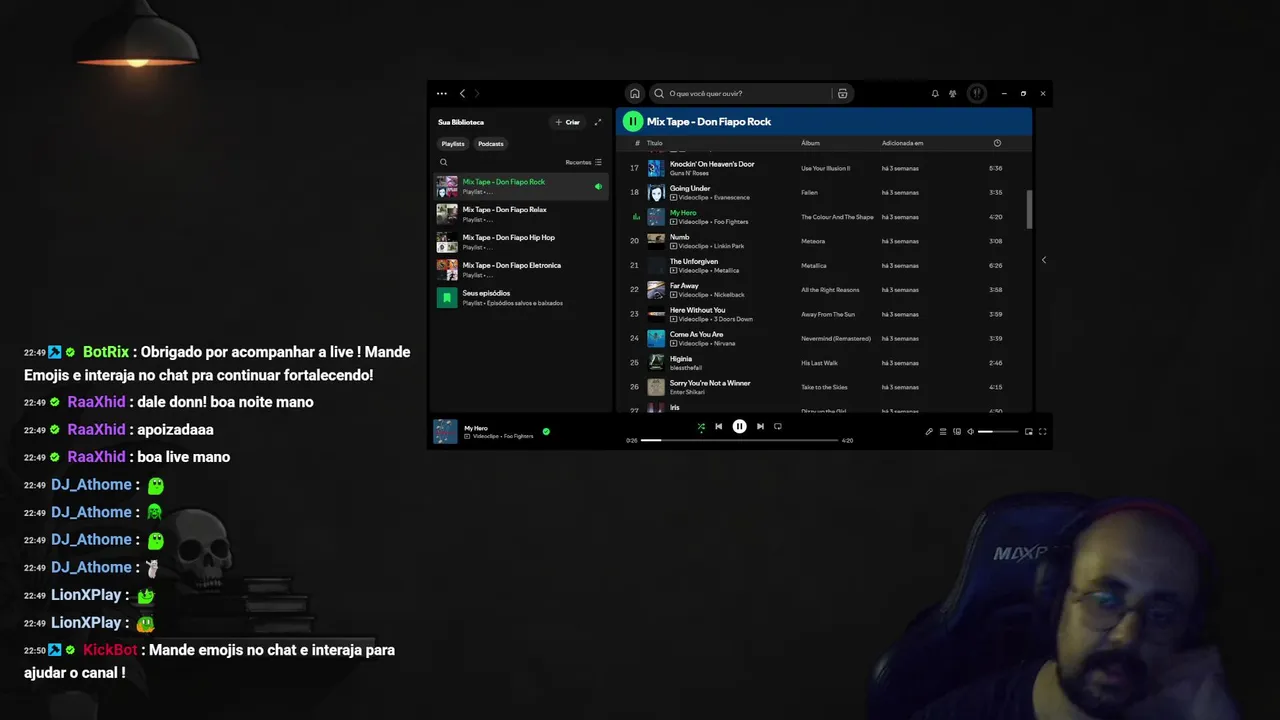Open playlist Mix Tape - Don Fiapo Relax
The width and height of the screenshot is (1280, 720).
click(x=521, y=214)
